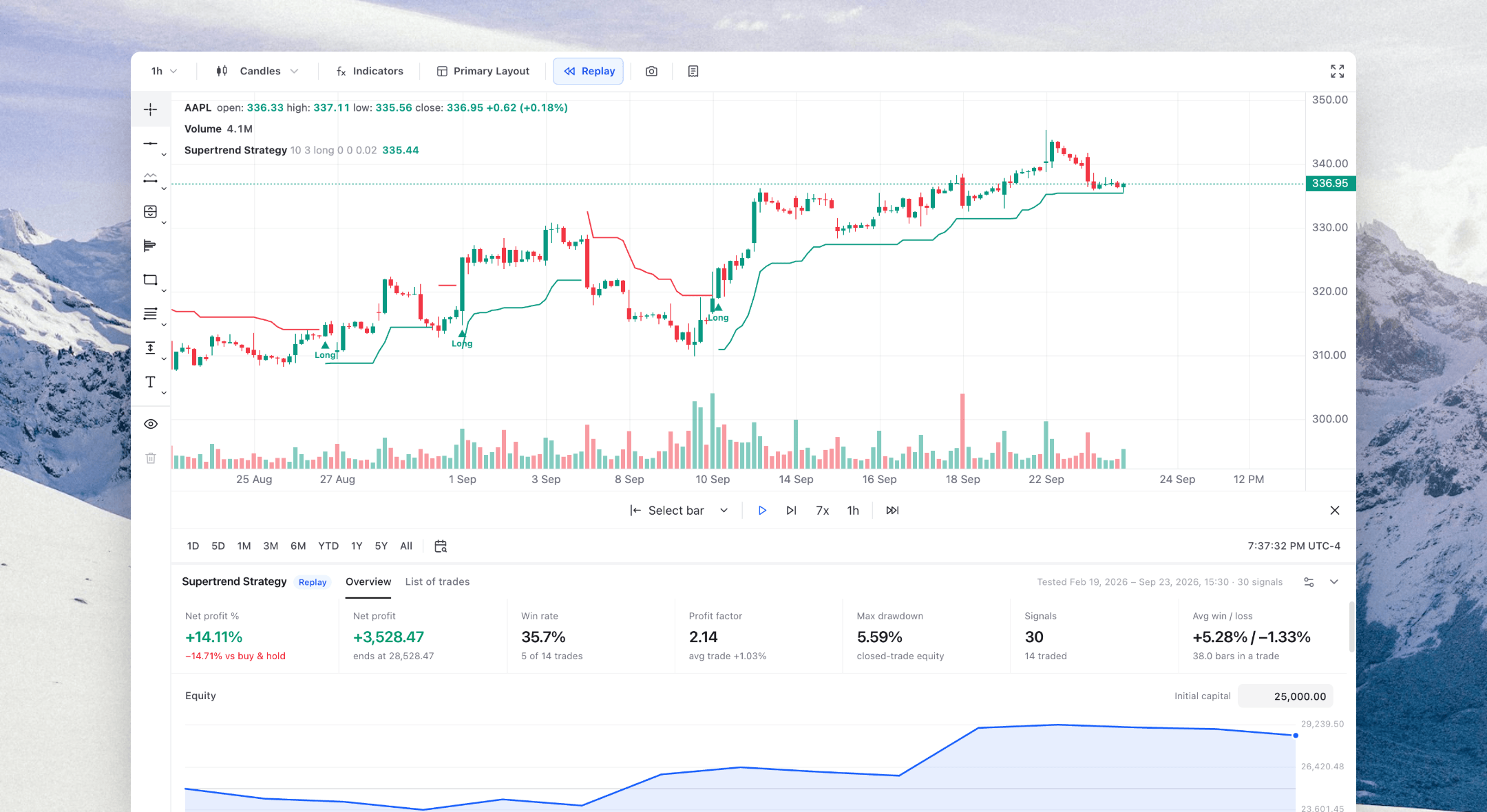
Task: Open the 1h timeframe dropdown
Action: [x=164, y=71]
